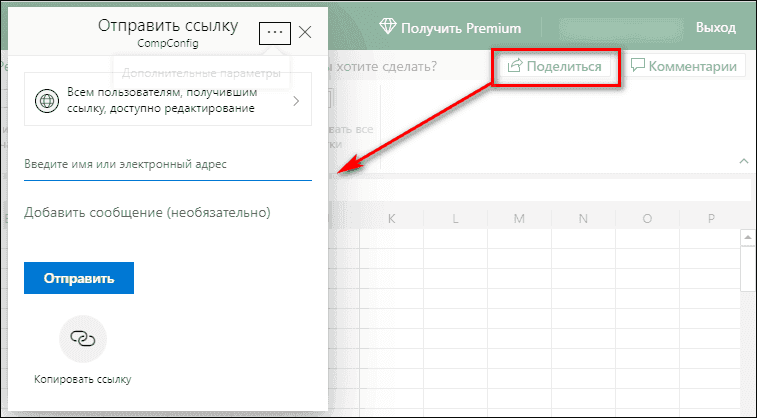Click 'Копировать ссылку' label
757x418 pixels.
[83, 379]
